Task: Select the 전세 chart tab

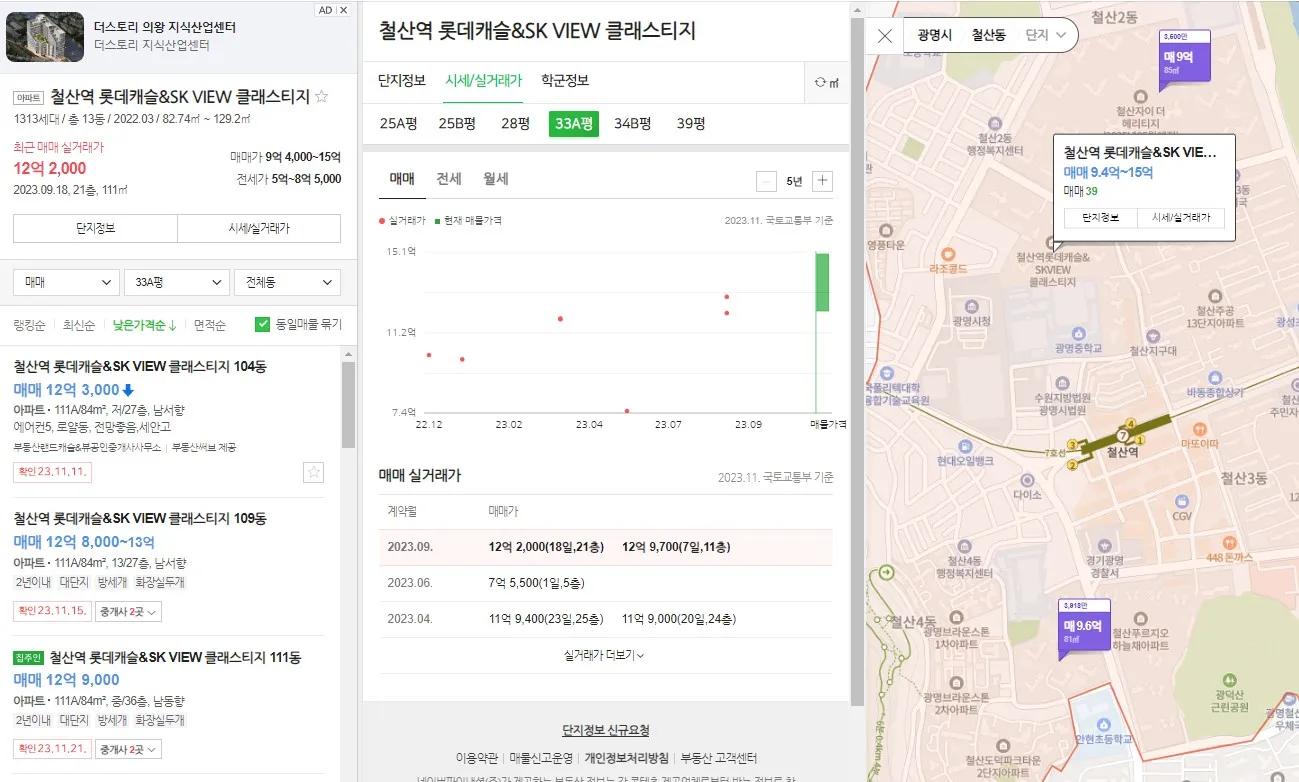Action: tap(449, 179)
